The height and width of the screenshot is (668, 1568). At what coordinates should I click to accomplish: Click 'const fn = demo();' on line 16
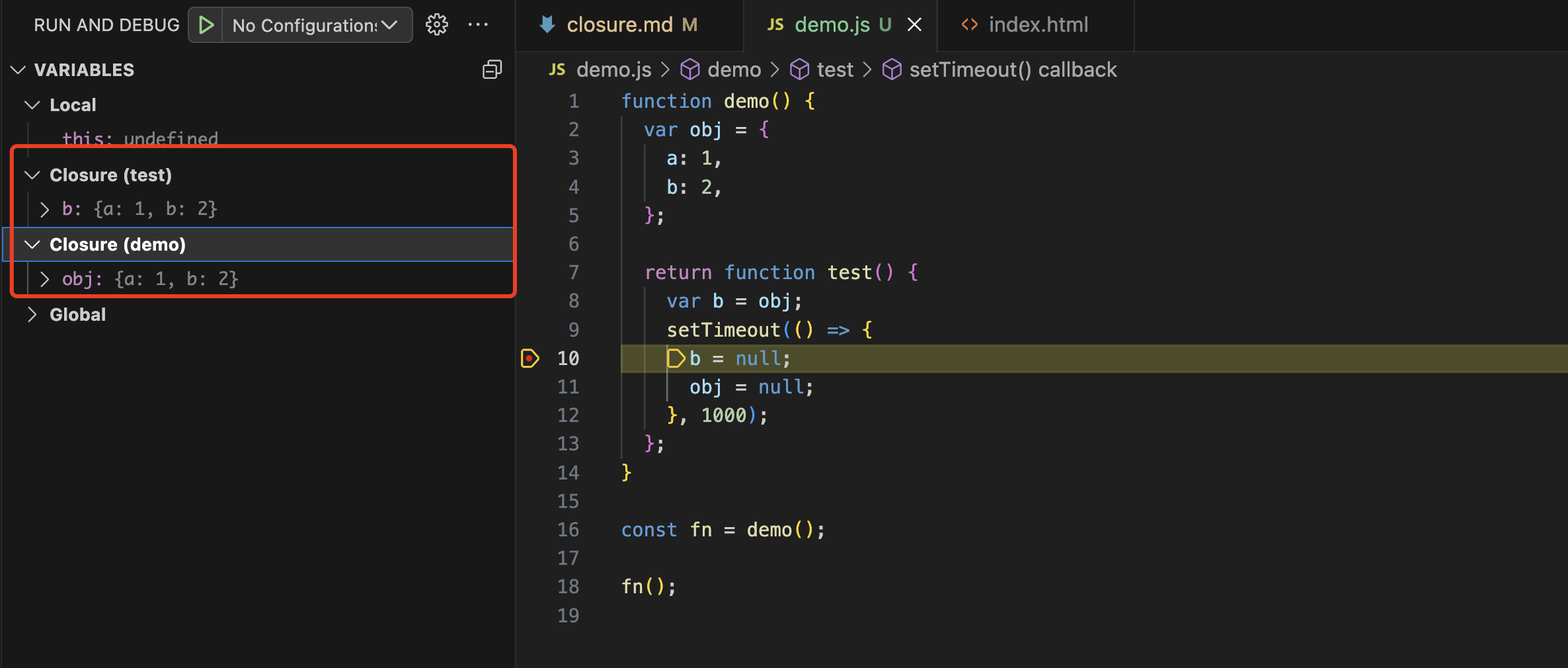[723, 530]
